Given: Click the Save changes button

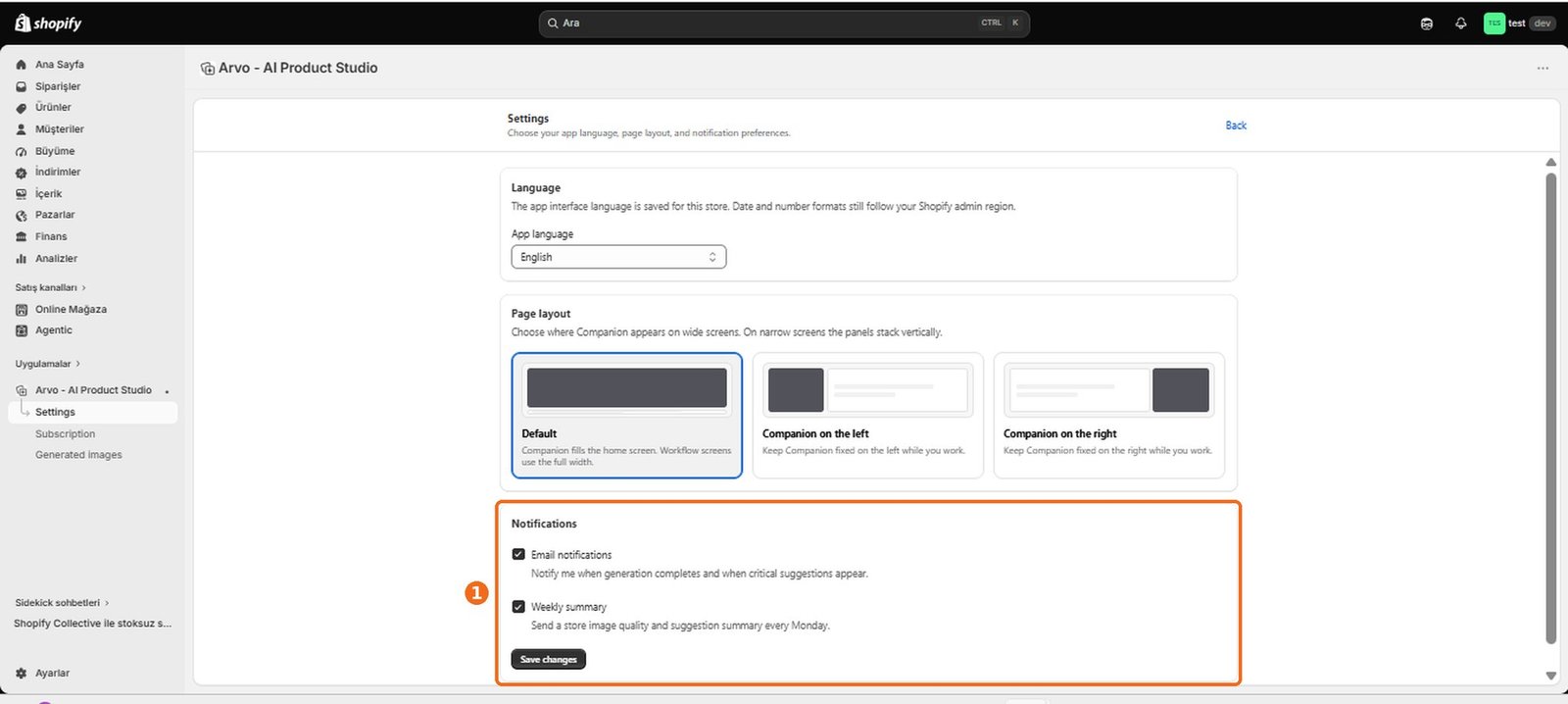Looking at the screenshot, I should (548, 659).
